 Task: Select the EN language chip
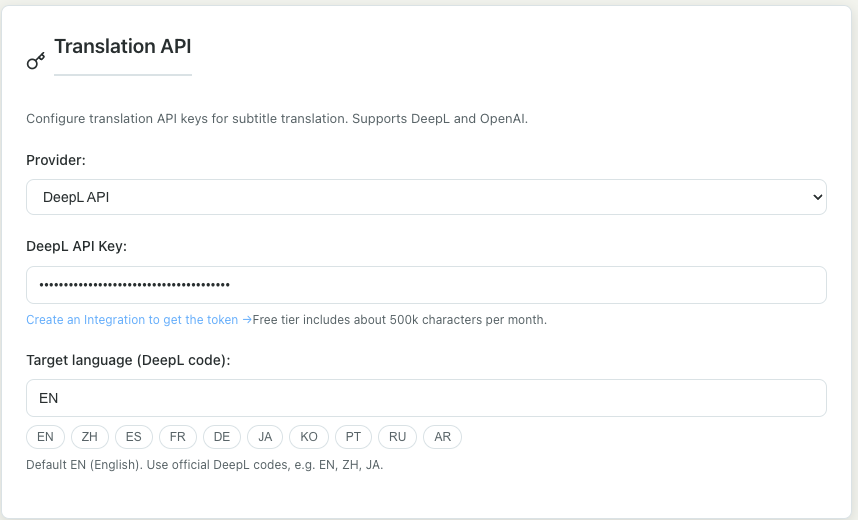pos(45,437)
